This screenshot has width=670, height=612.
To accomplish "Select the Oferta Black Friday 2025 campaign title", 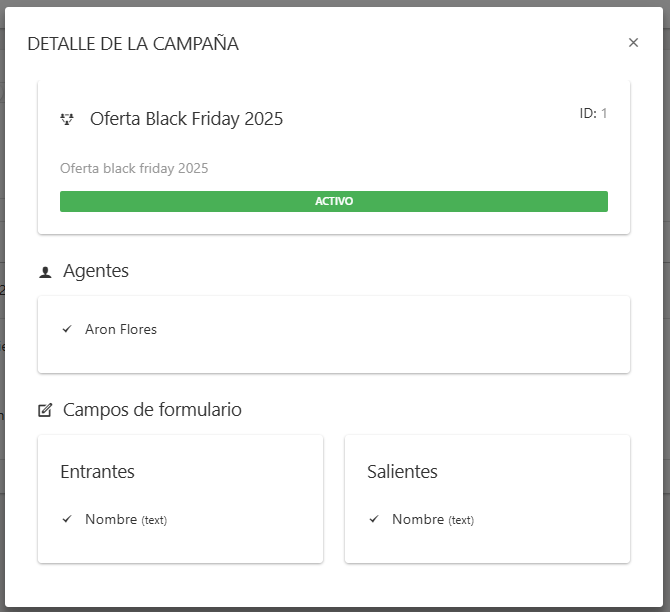I will 186,119.
